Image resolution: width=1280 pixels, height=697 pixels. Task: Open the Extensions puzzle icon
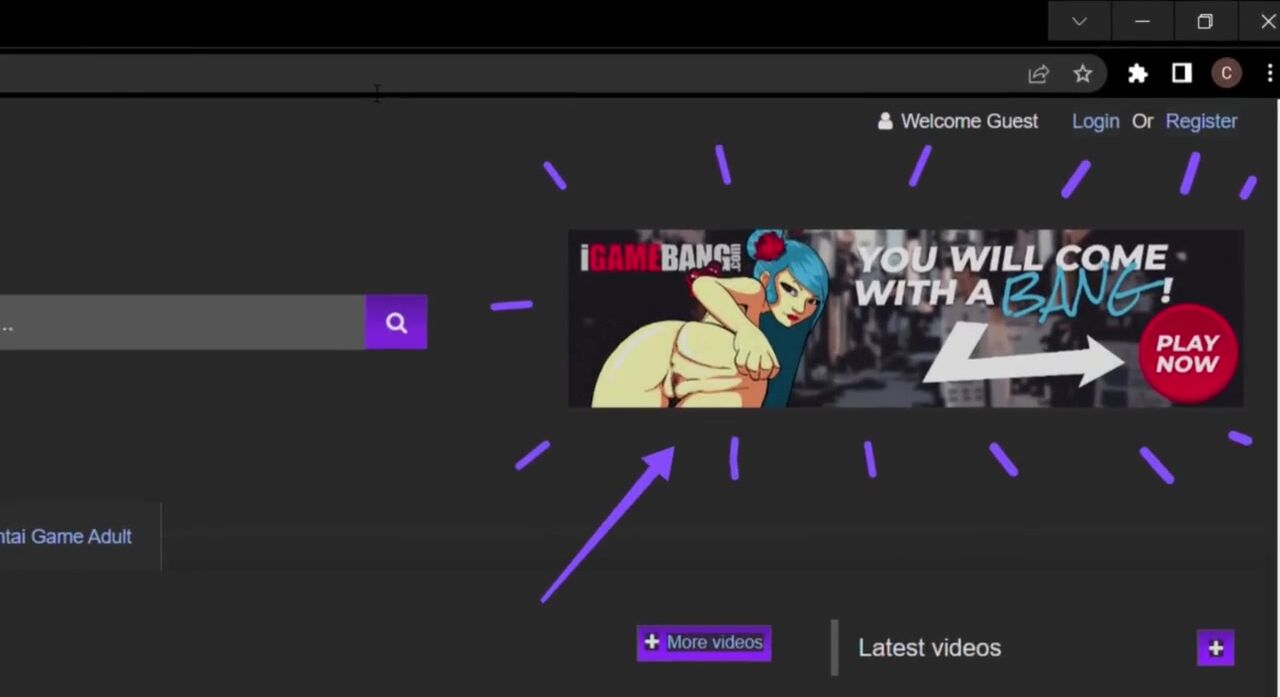click(x=1137, y=74)
